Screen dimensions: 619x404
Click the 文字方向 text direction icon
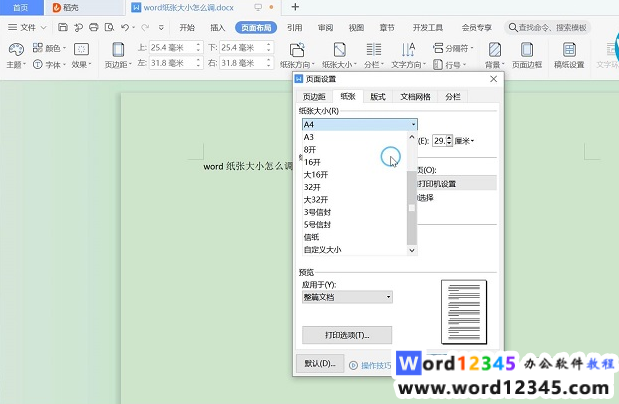[x=408, y=50]
